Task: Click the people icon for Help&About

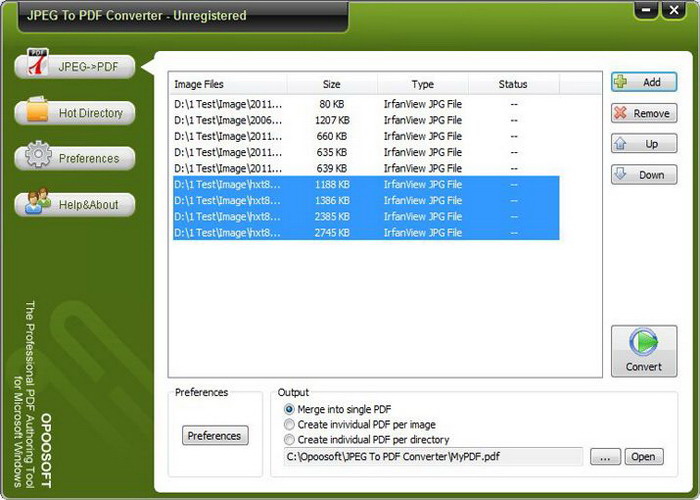Action: tap(38, 200)
